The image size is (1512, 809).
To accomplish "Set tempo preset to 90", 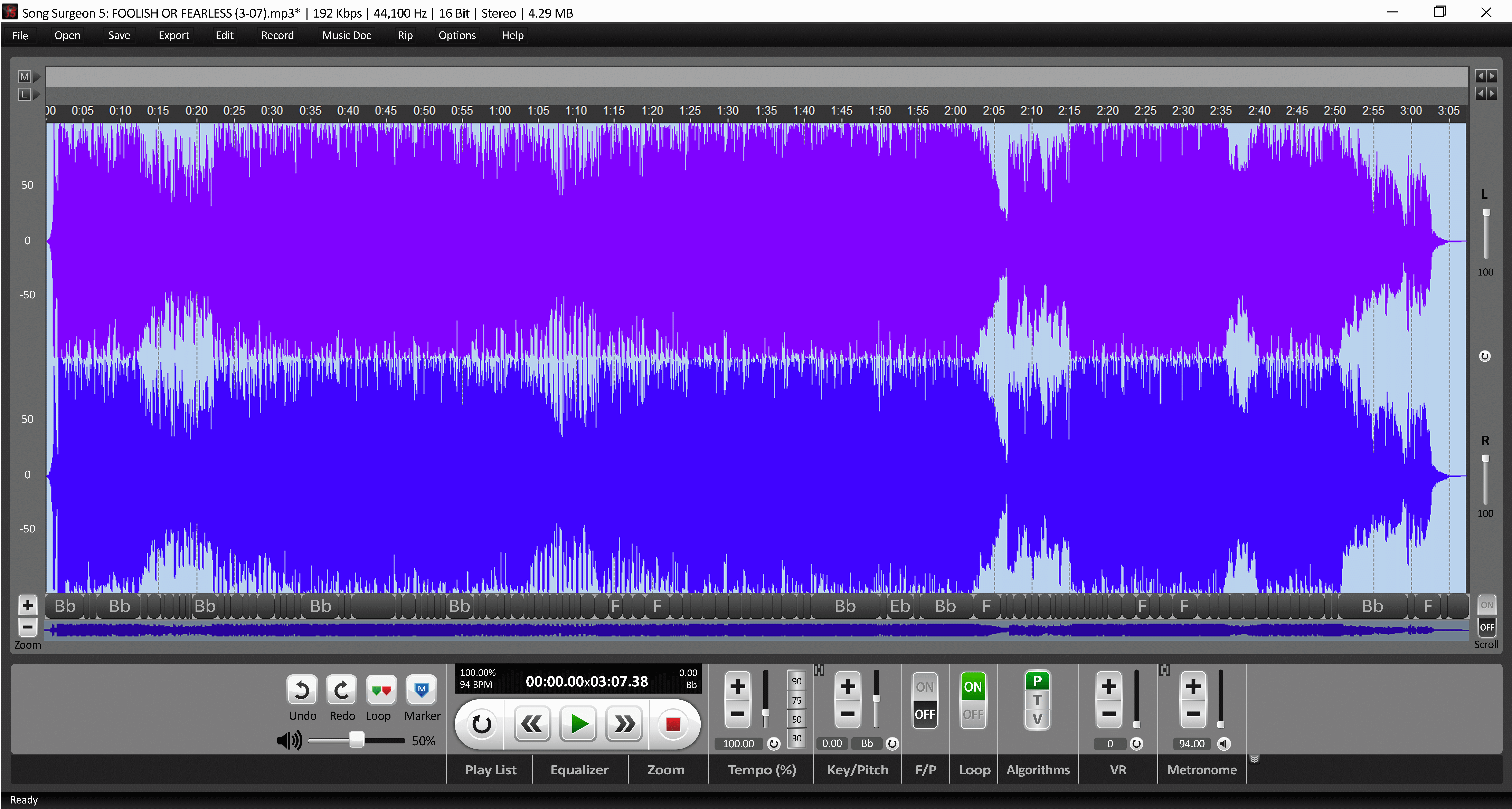I will click(796, 681).
